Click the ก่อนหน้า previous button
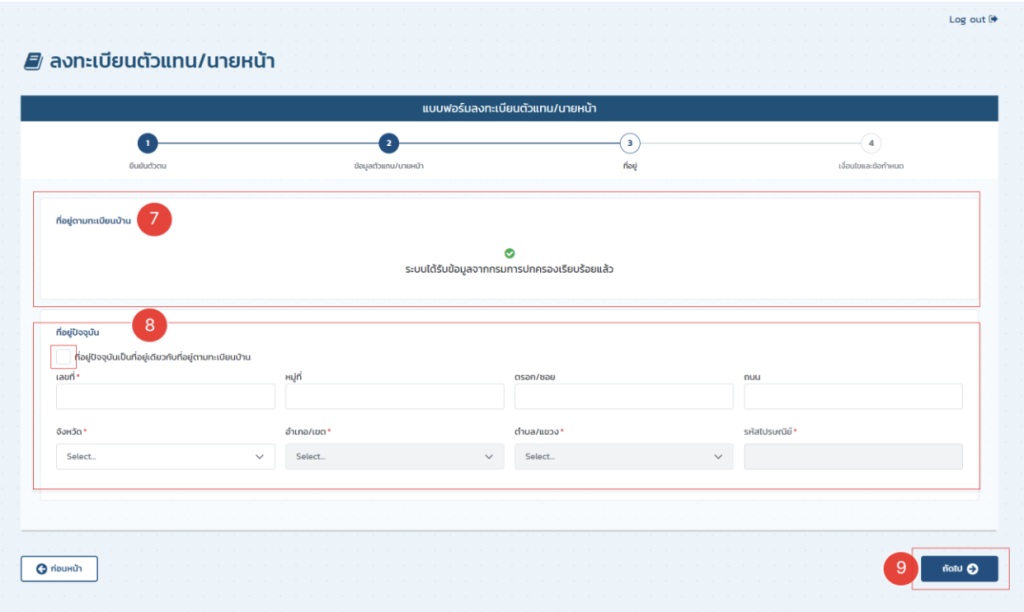The image size is (1024, 612). coord(58,568)
